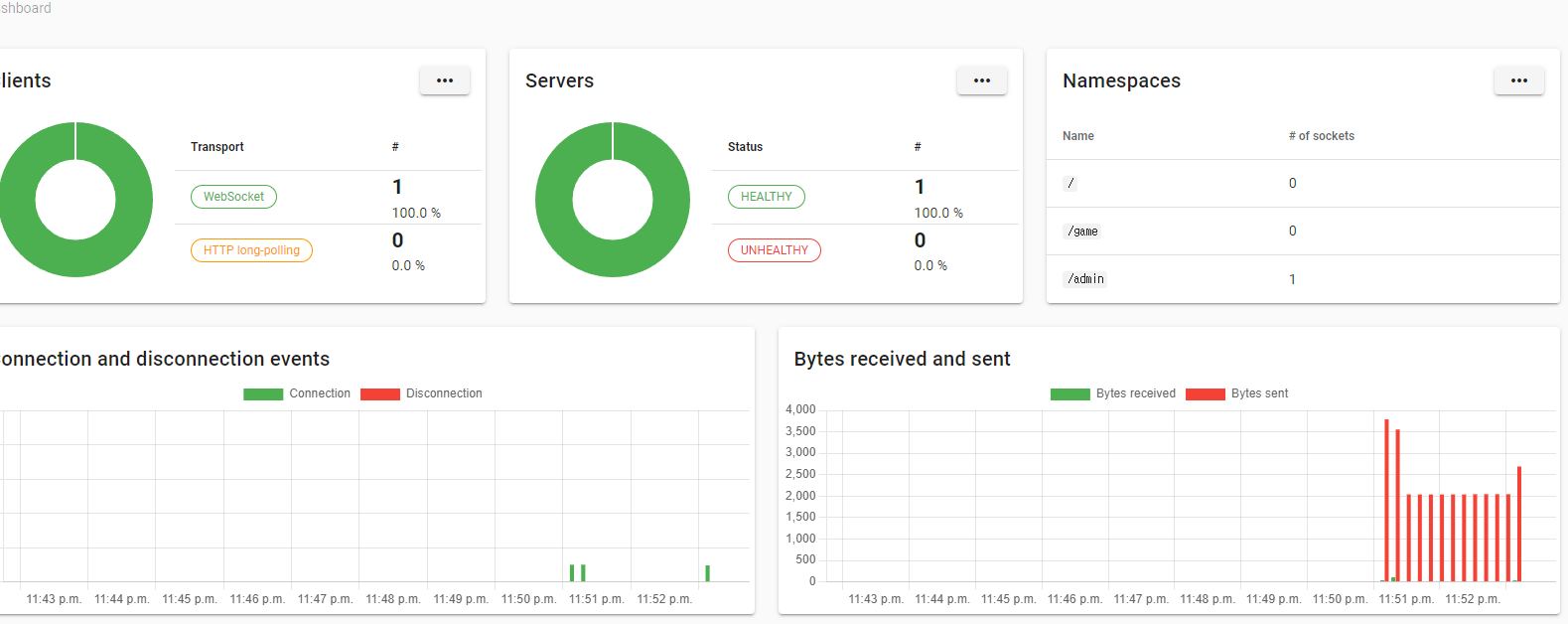The image size is (1568, 624).
Task: Toggle the Bytes received legend entry
Action: pyautogui.click(x=1113, y=393)
